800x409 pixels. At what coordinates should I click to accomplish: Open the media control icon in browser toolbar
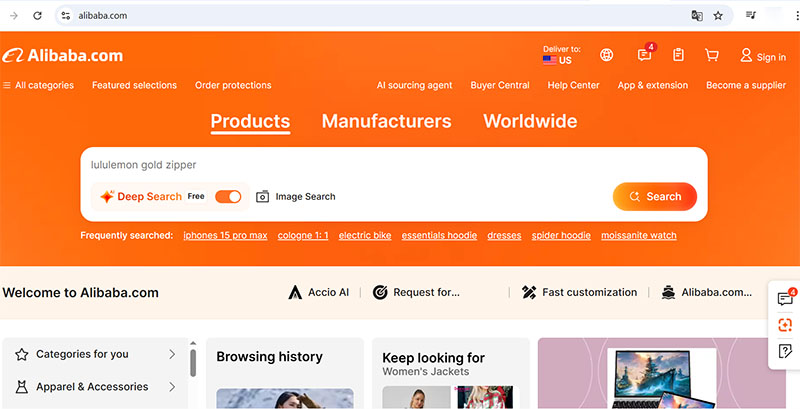click(751, 15)
